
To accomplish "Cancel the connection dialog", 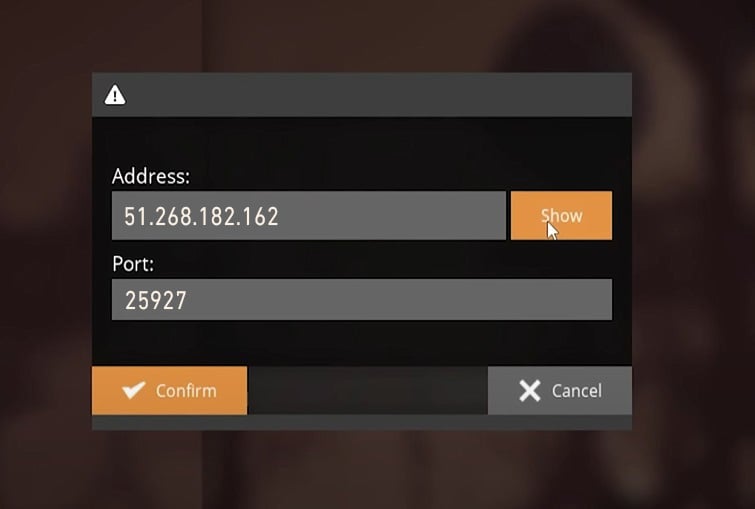I will click(560, 391).
